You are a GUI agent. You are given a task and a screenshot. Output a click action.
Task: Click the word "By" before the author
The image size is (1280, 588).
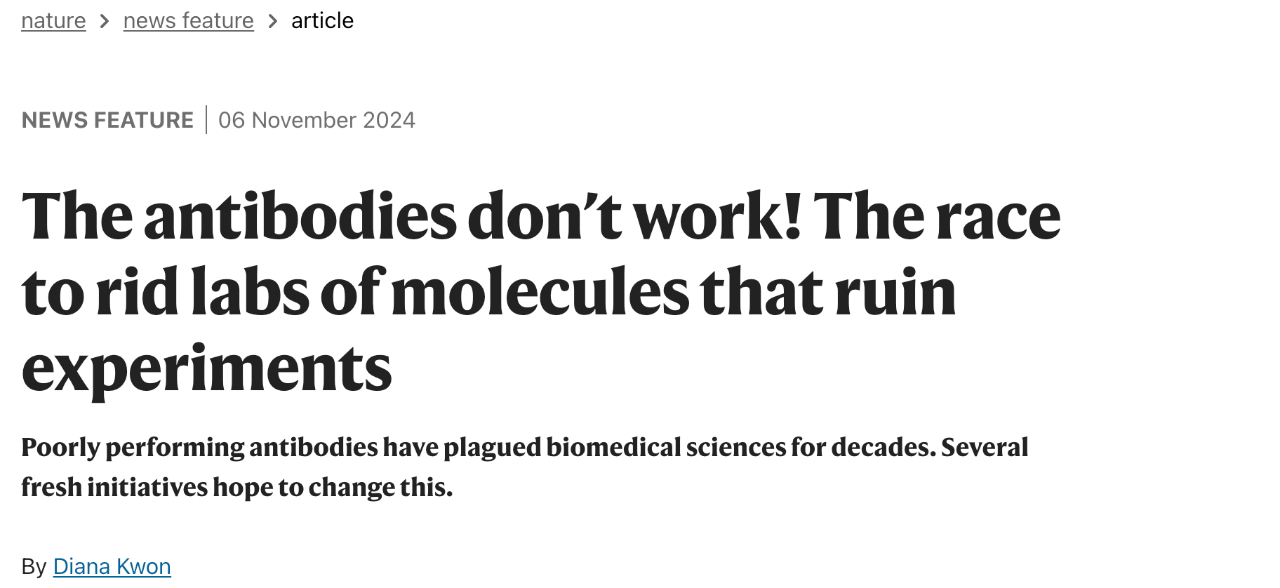[33, 567]
